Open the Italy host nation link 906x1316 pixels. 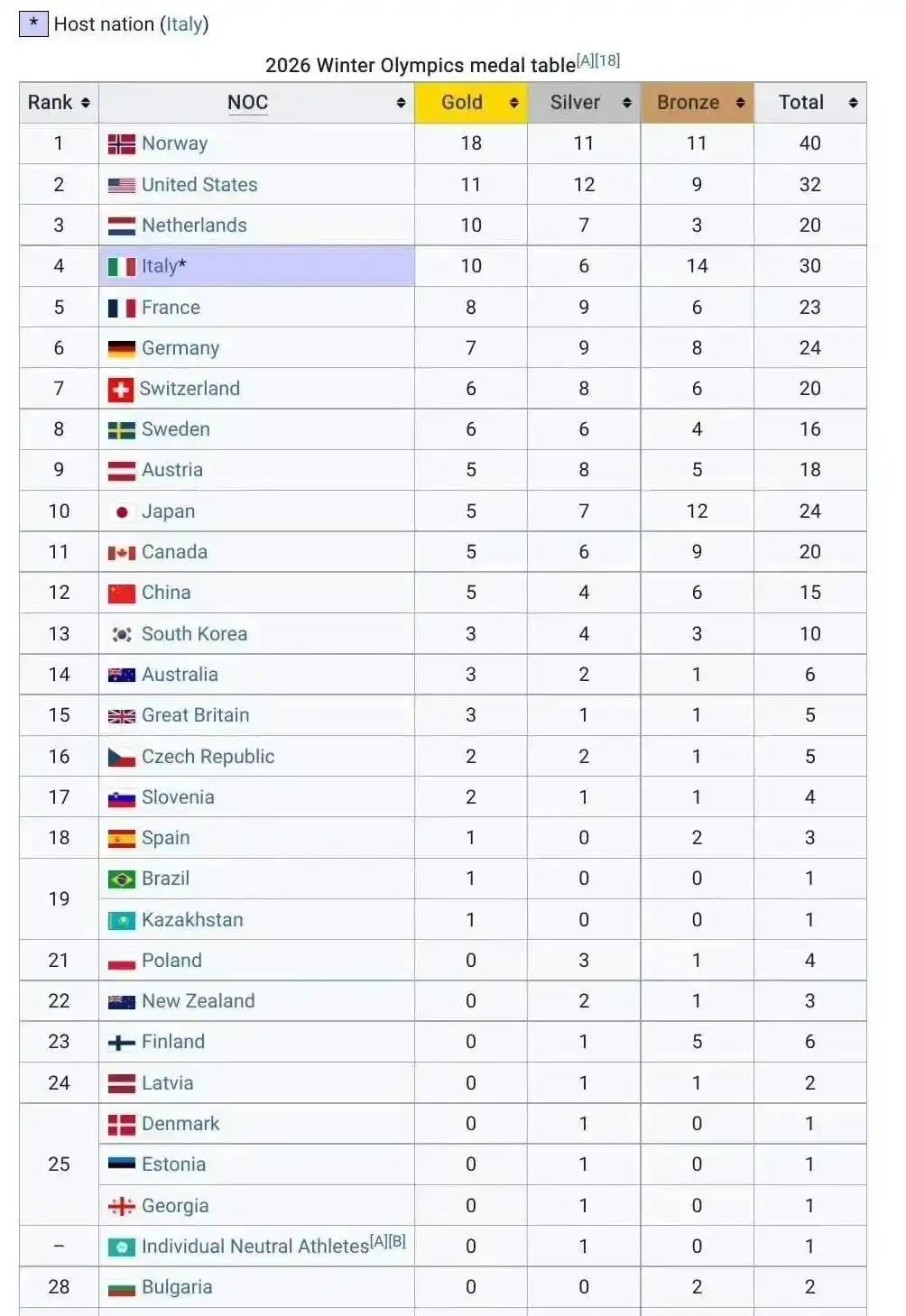click(x=183, y=24)
